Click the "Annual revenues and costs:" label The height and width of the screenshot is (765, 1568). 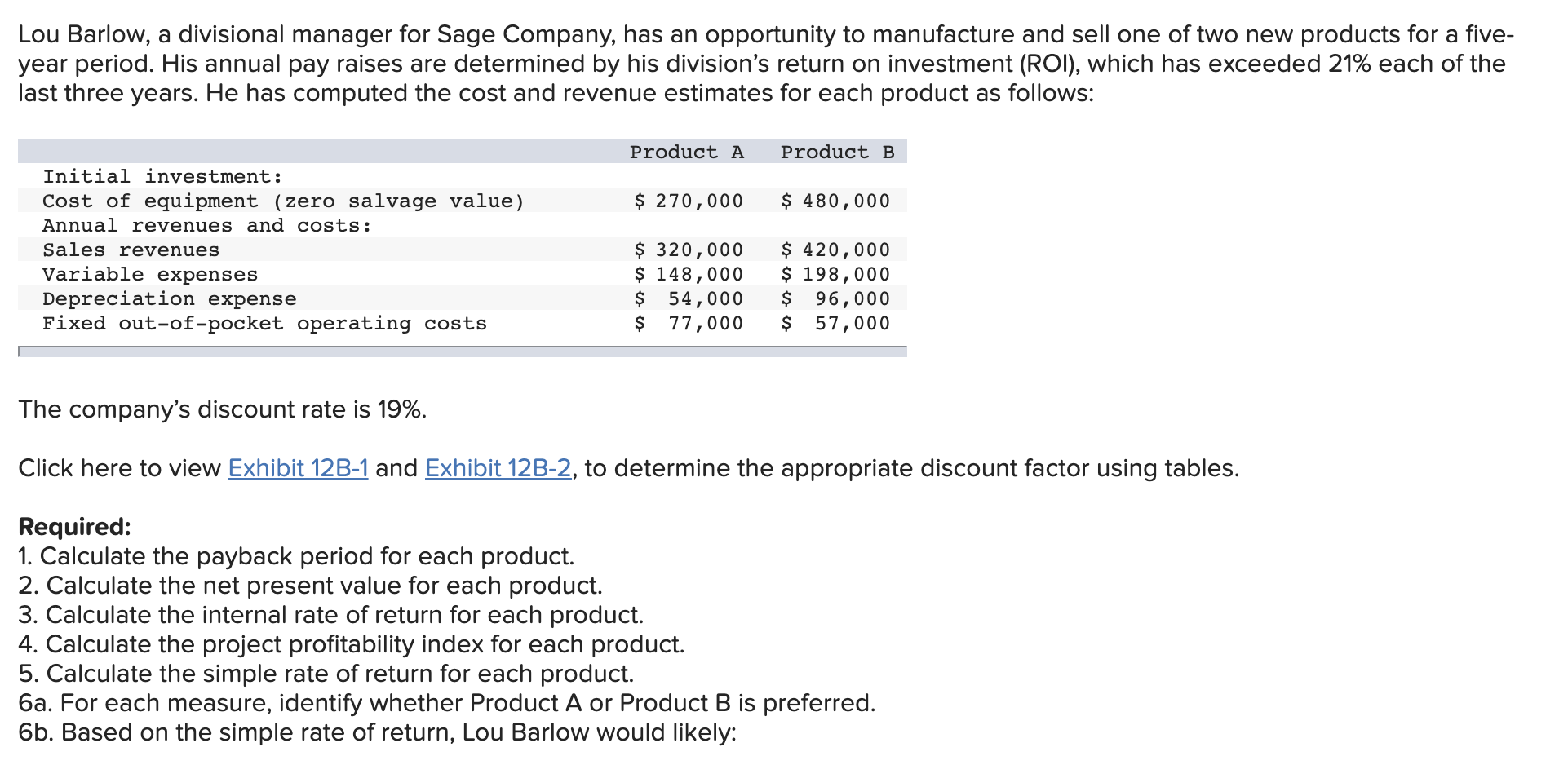[207, 225]
